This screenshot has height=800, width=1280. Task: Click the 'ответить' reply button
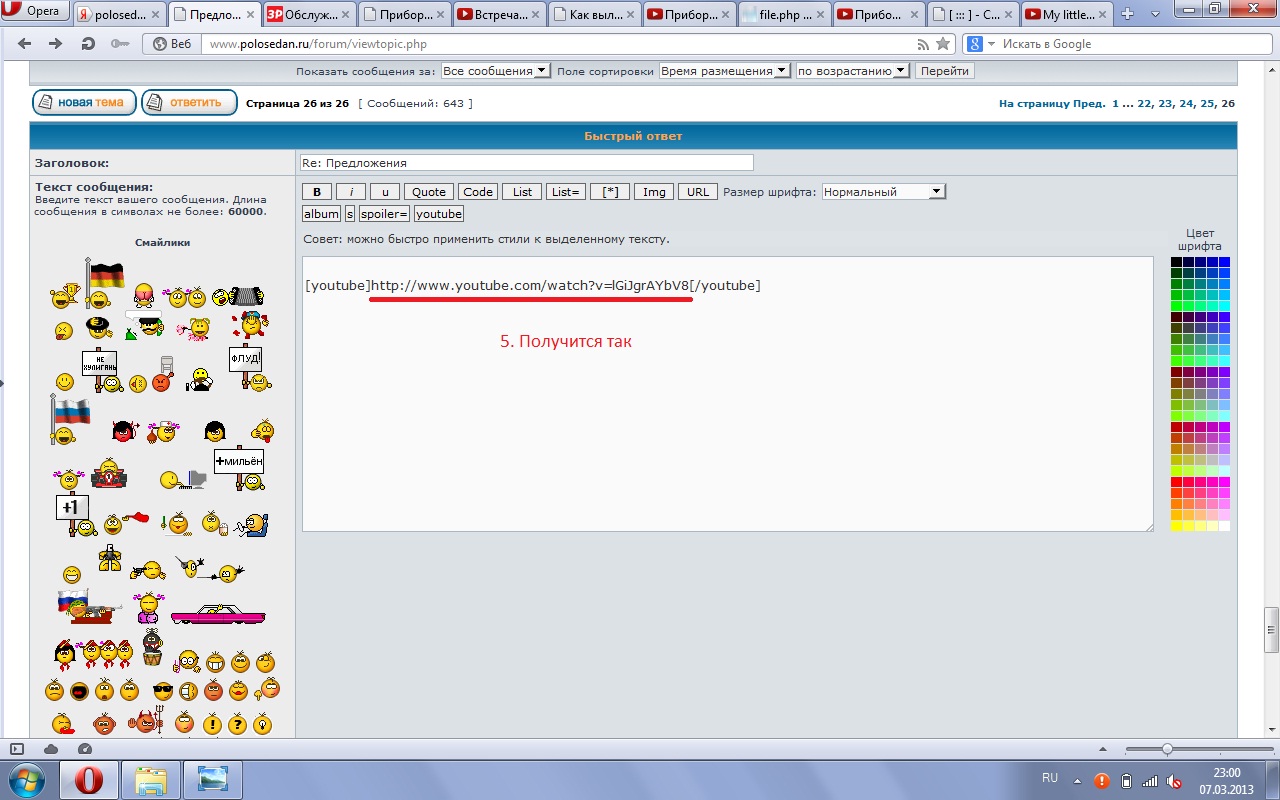coord(189,102)
